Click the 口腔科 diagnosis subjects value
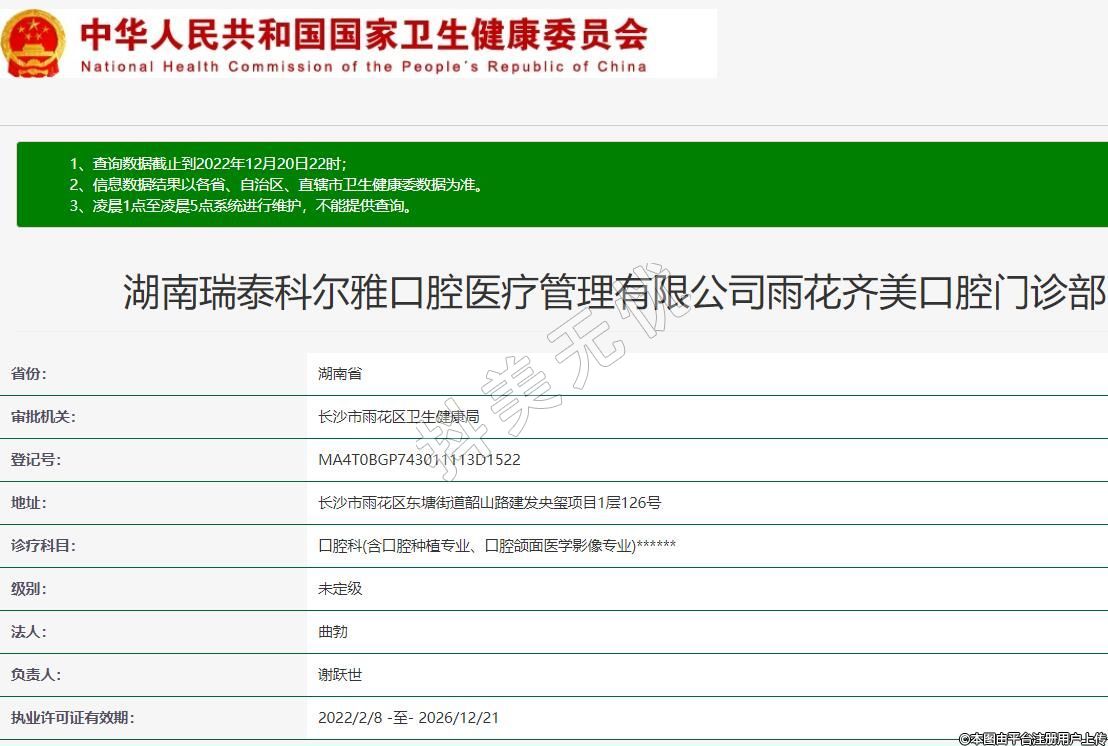The image size is (1108, 746). 497,546
